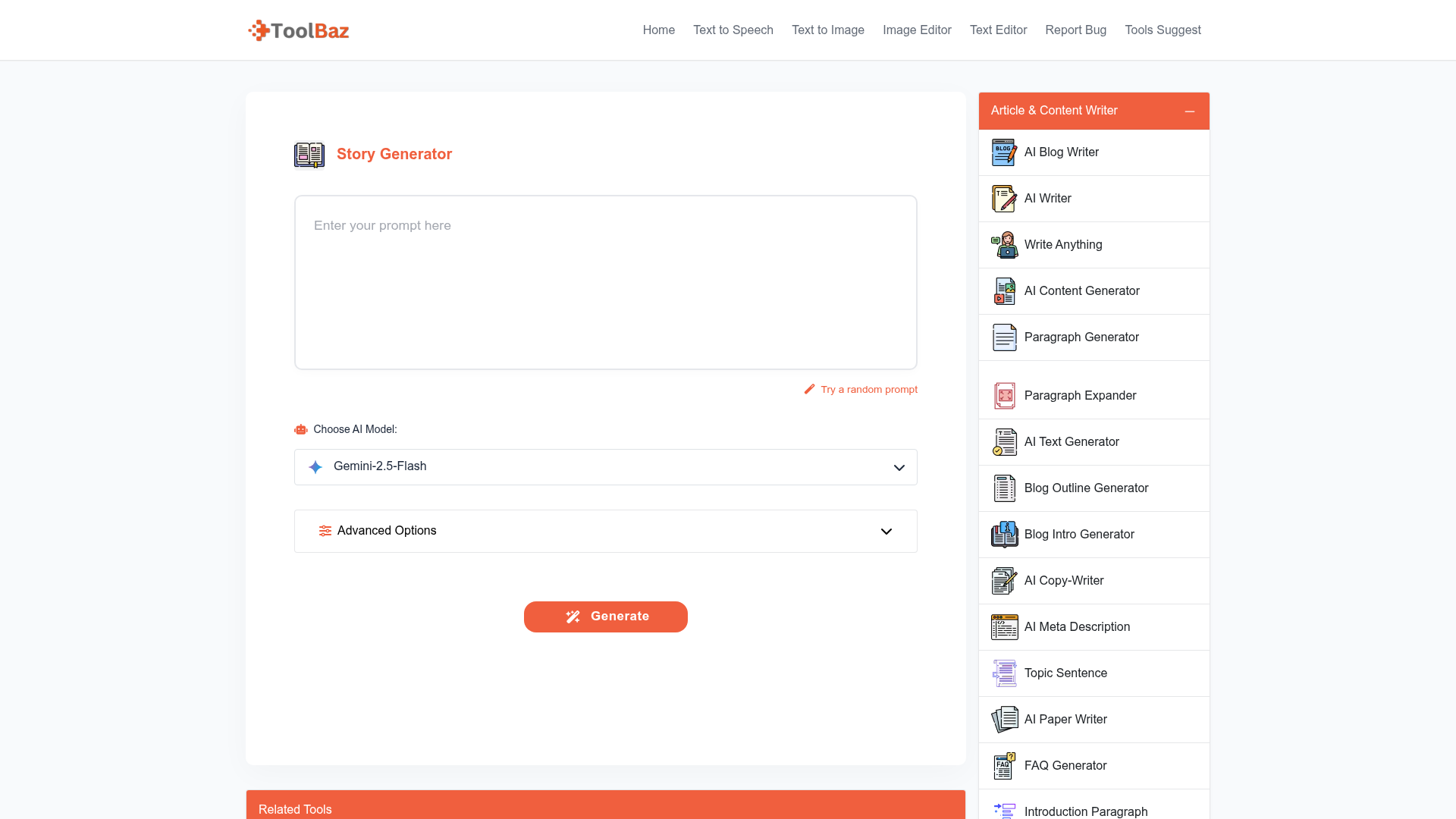The height and width of the screenshot is (819, 1456).
Task: Click the Story Generator book icon
Action: (309, 155)
